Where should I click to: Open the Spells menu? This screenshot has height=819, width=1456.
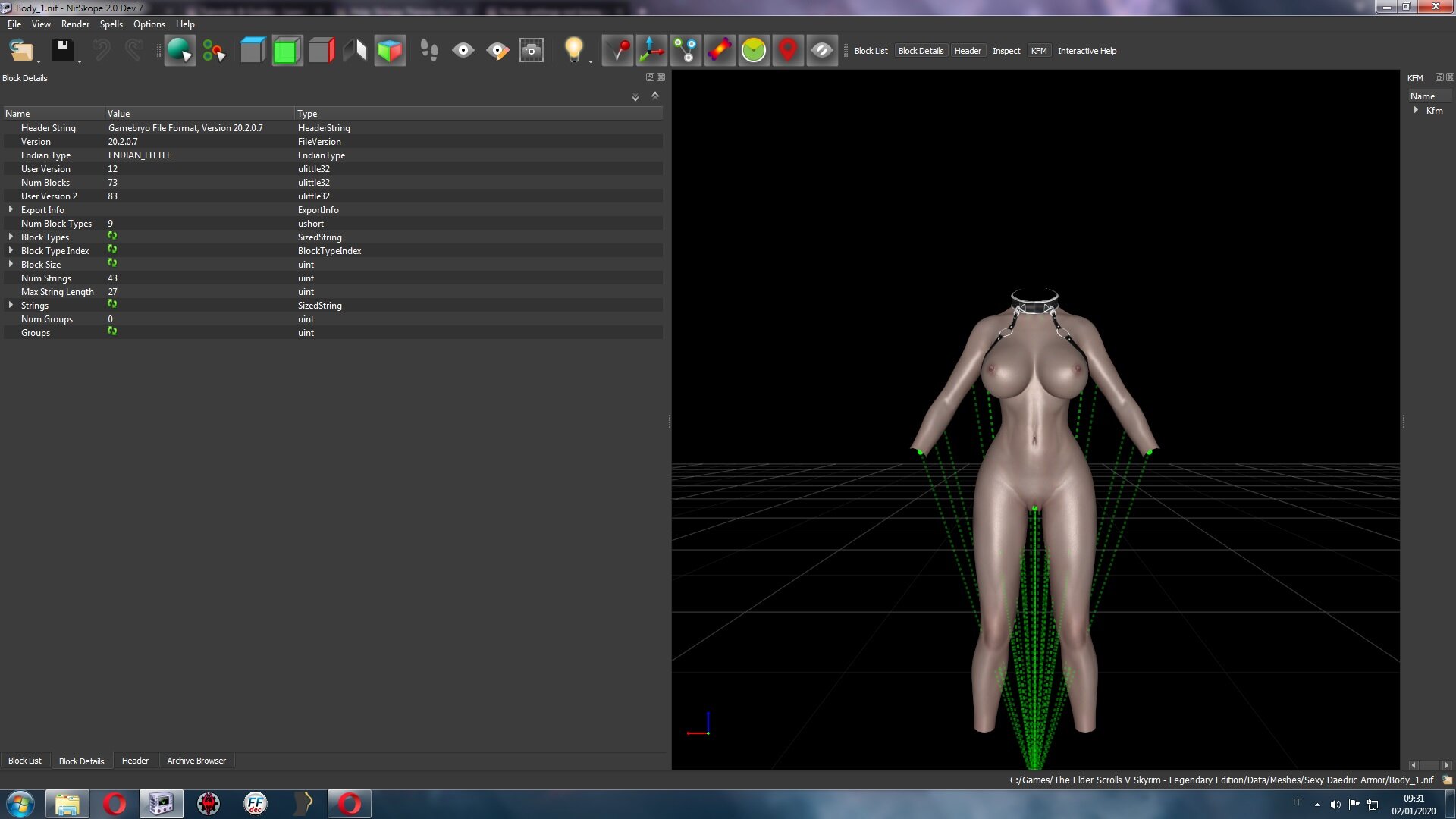coord(111,24)
